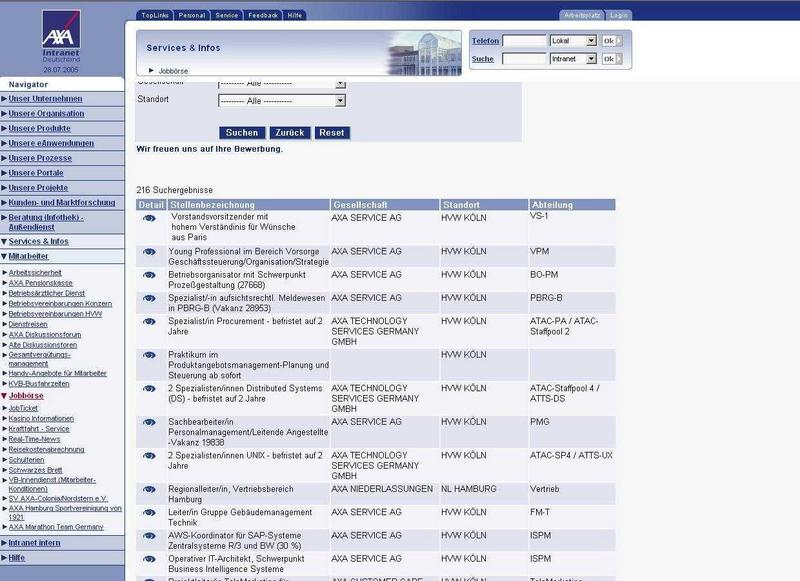Open the Standort Alle dropdown
This screenshot has height=581, width=800.
(282, 101)
